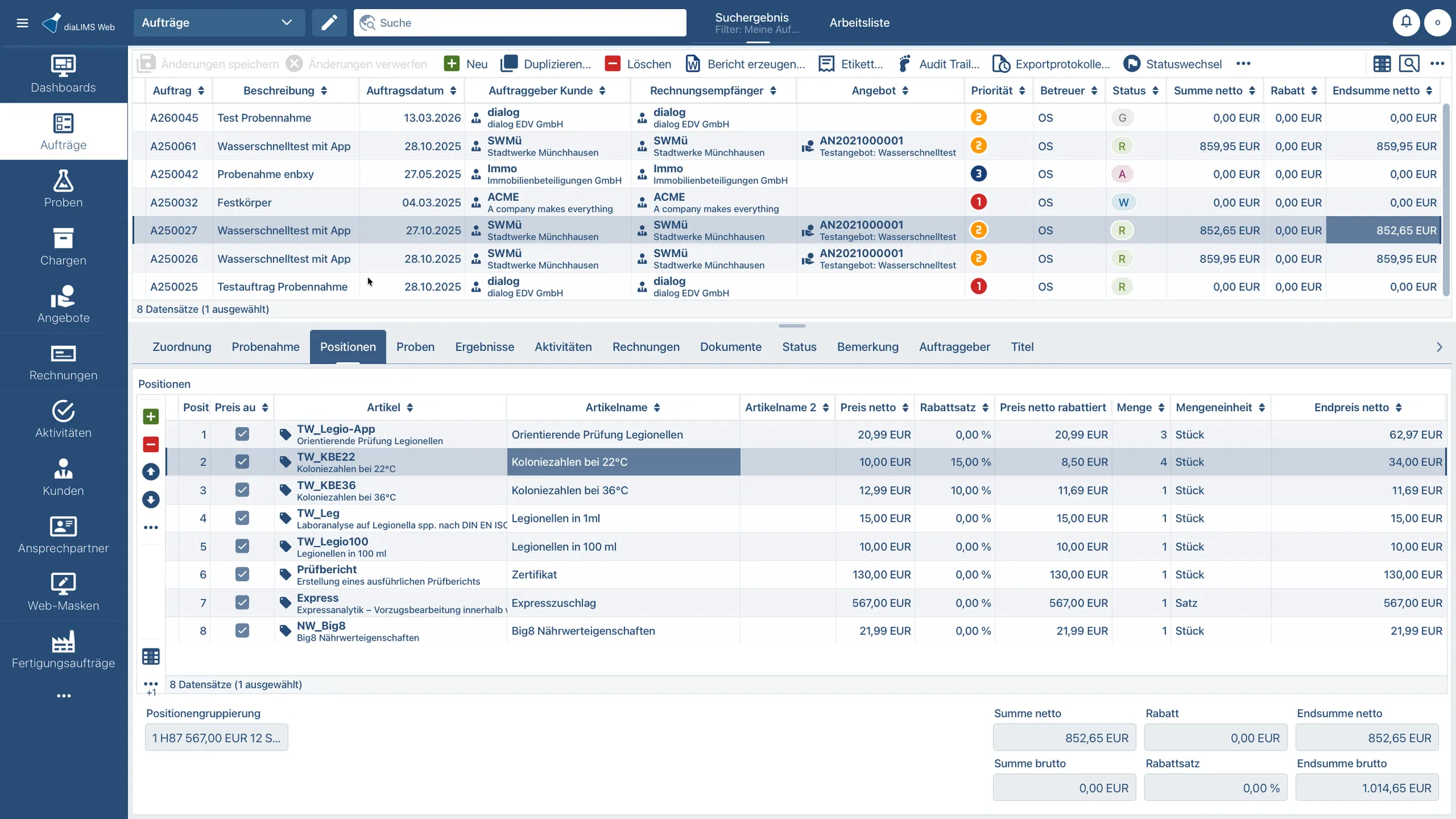Switch to the Ergebnisse tab
This screenshot has height=819, width=1456.
(485, 347)
